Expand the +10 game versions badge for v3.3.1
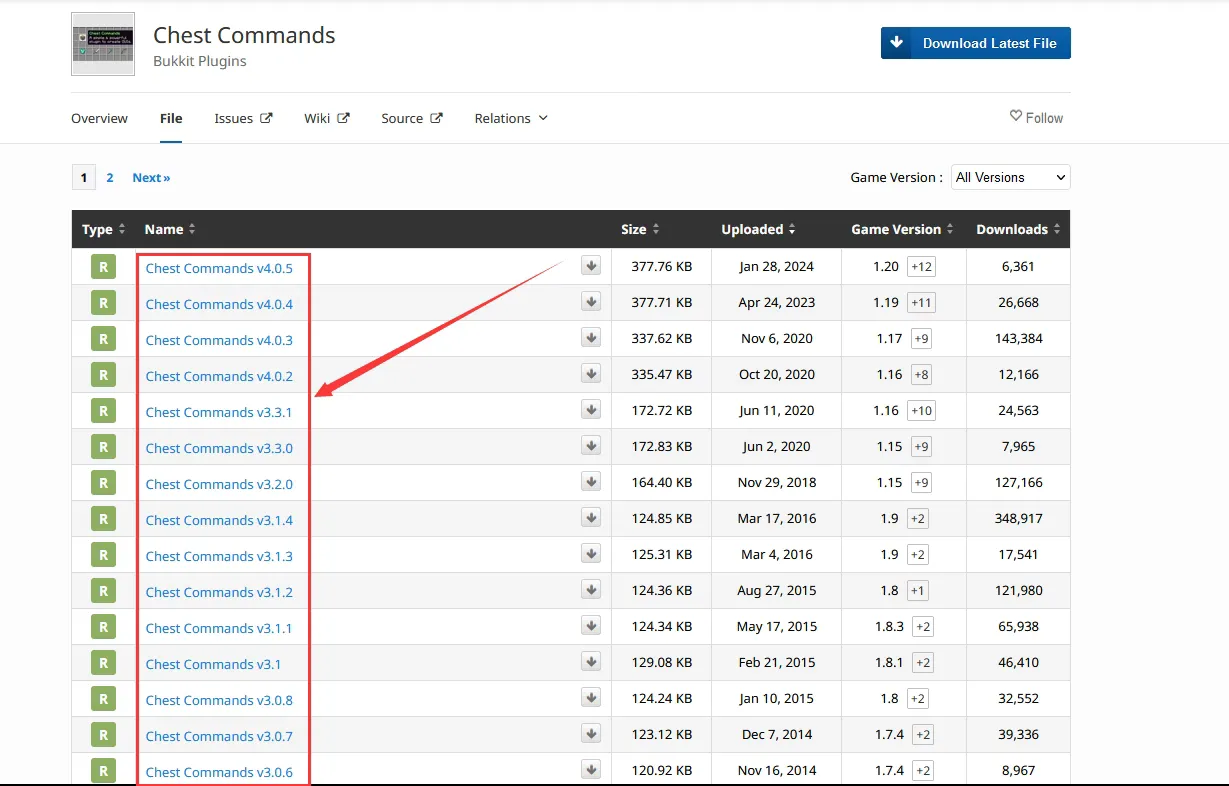1229x786 pixels. click(921, 411)
